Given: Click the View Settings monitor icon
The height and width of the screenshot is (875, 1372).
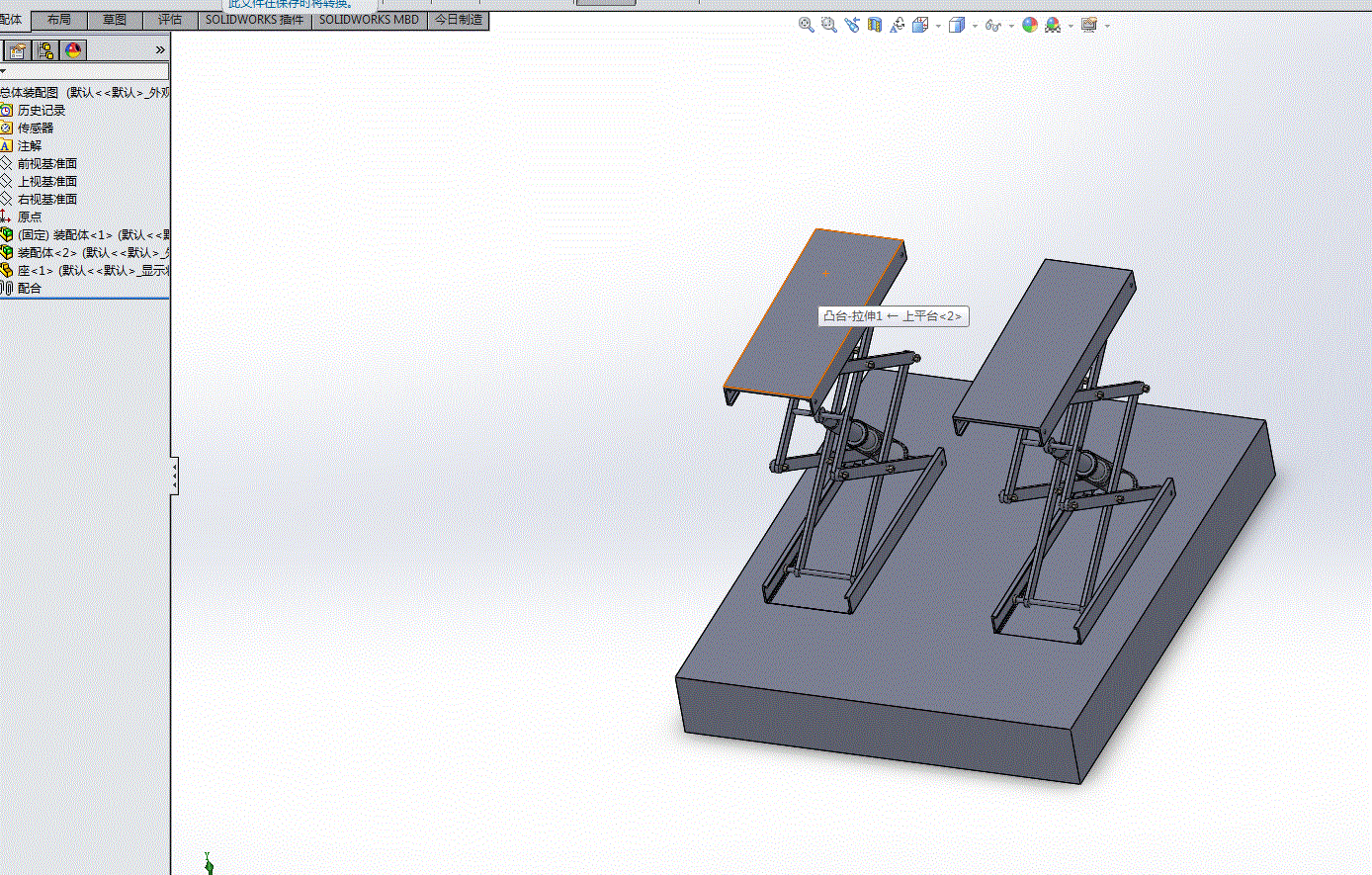Looking at the screenshot, I should click(x=1089, y=25).
